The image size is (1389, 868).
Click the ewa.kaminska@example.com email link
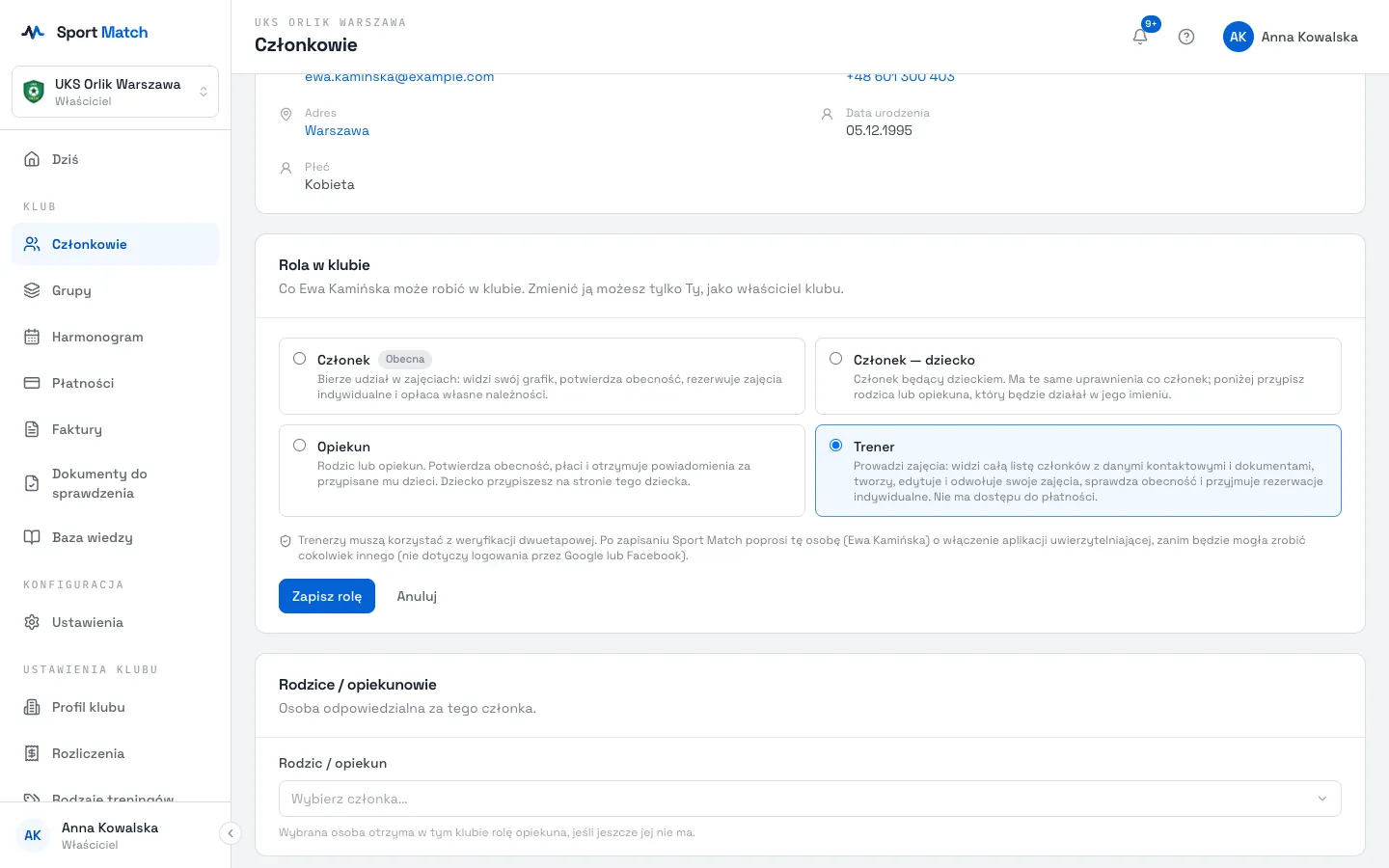(x=399, y=77)
